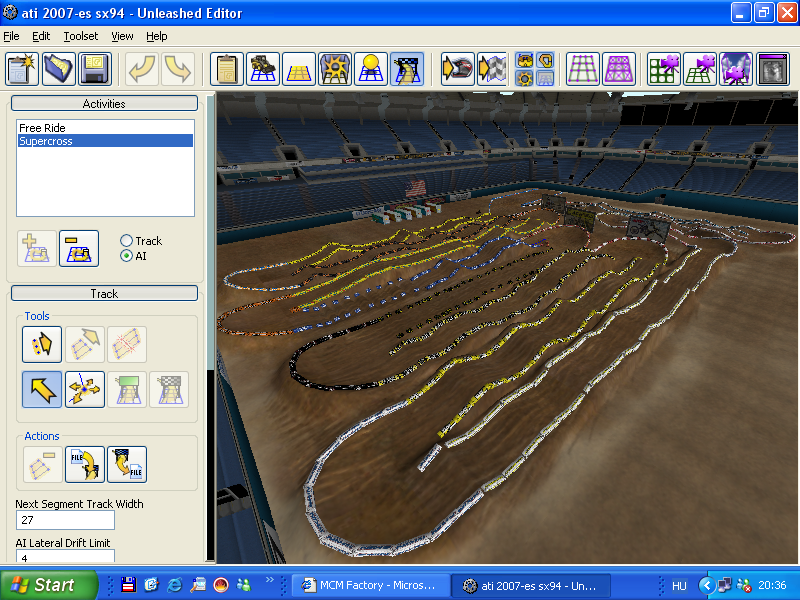Click the export track to file action
This screenshot has height=600, width=800.
(x=127, y=464)
